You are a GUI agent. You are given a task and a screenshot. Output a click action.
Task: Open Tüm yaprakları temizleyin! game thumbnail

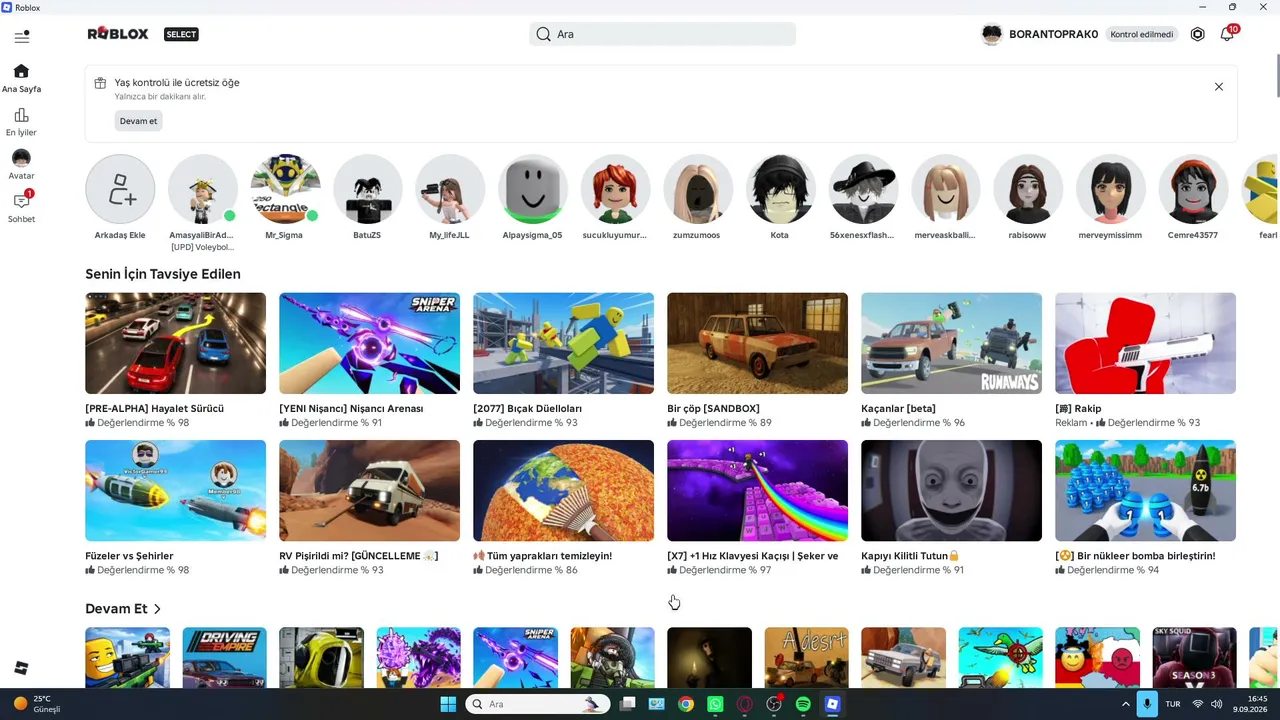[x=564, y=491]
